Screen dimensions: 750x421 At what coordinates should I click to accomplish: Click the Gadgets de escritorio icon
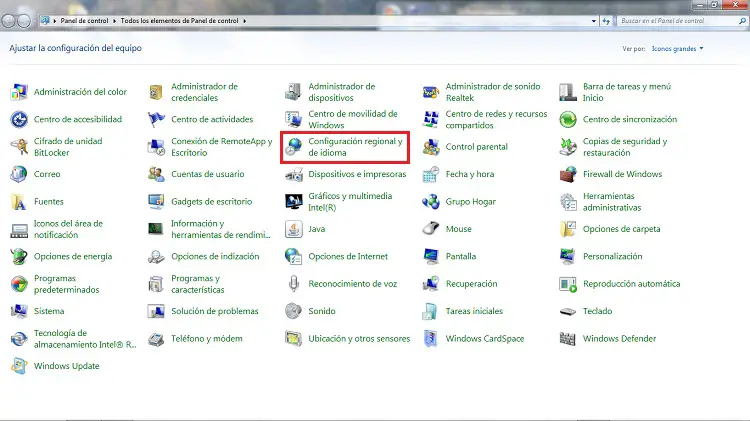point(156,202)
